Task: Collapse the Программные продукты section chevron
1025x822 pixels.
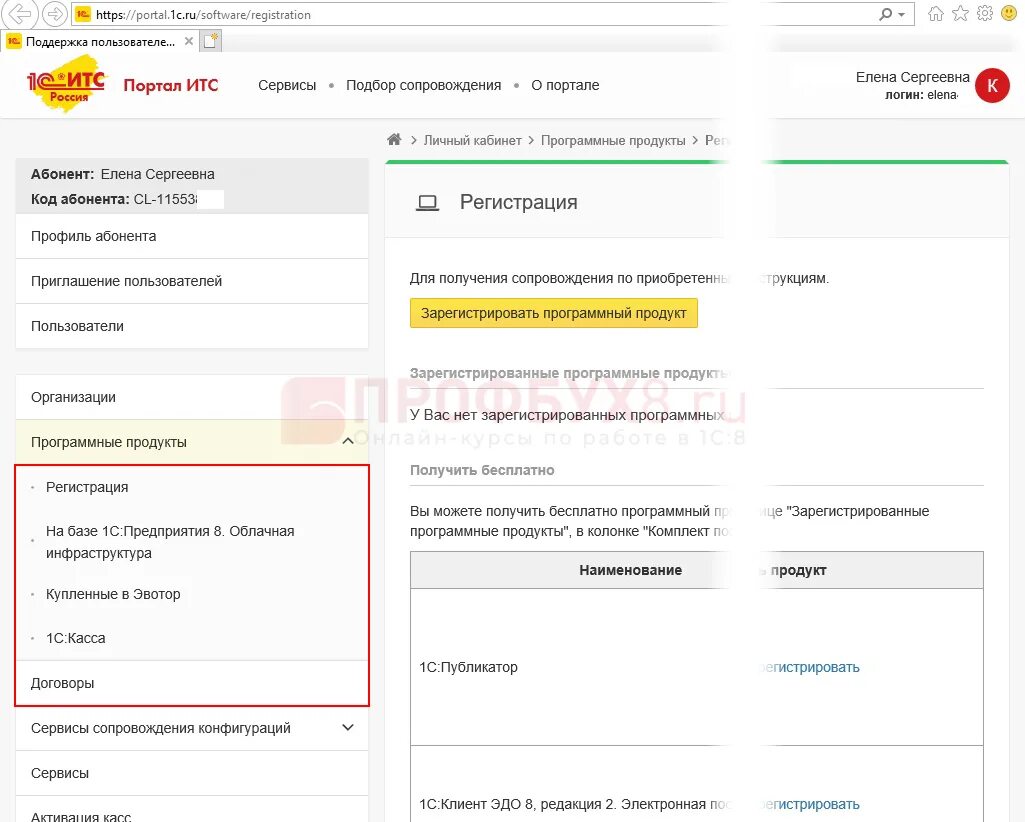Action: (x=348, y=441)
